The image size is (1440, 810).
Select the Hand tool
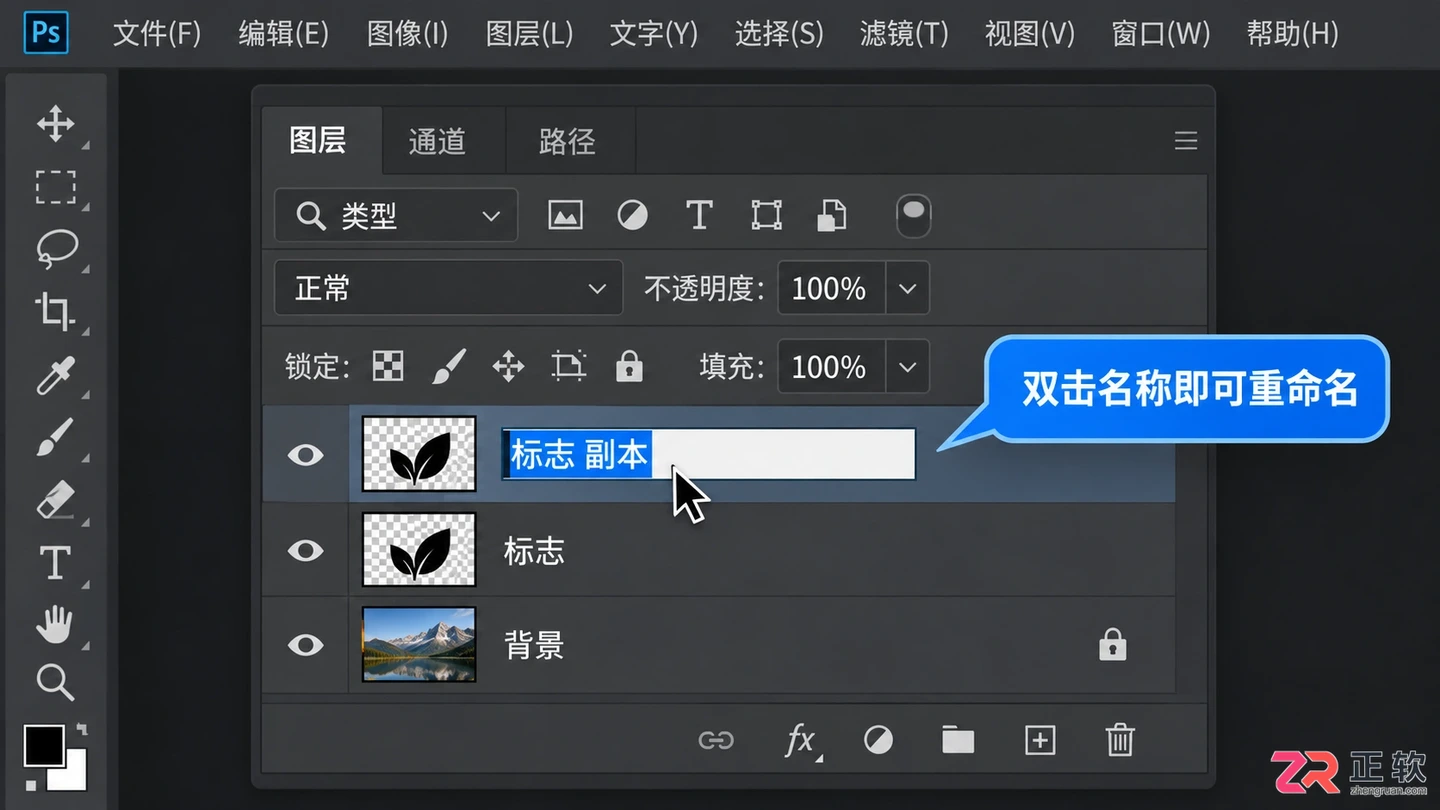pos(55,624)
